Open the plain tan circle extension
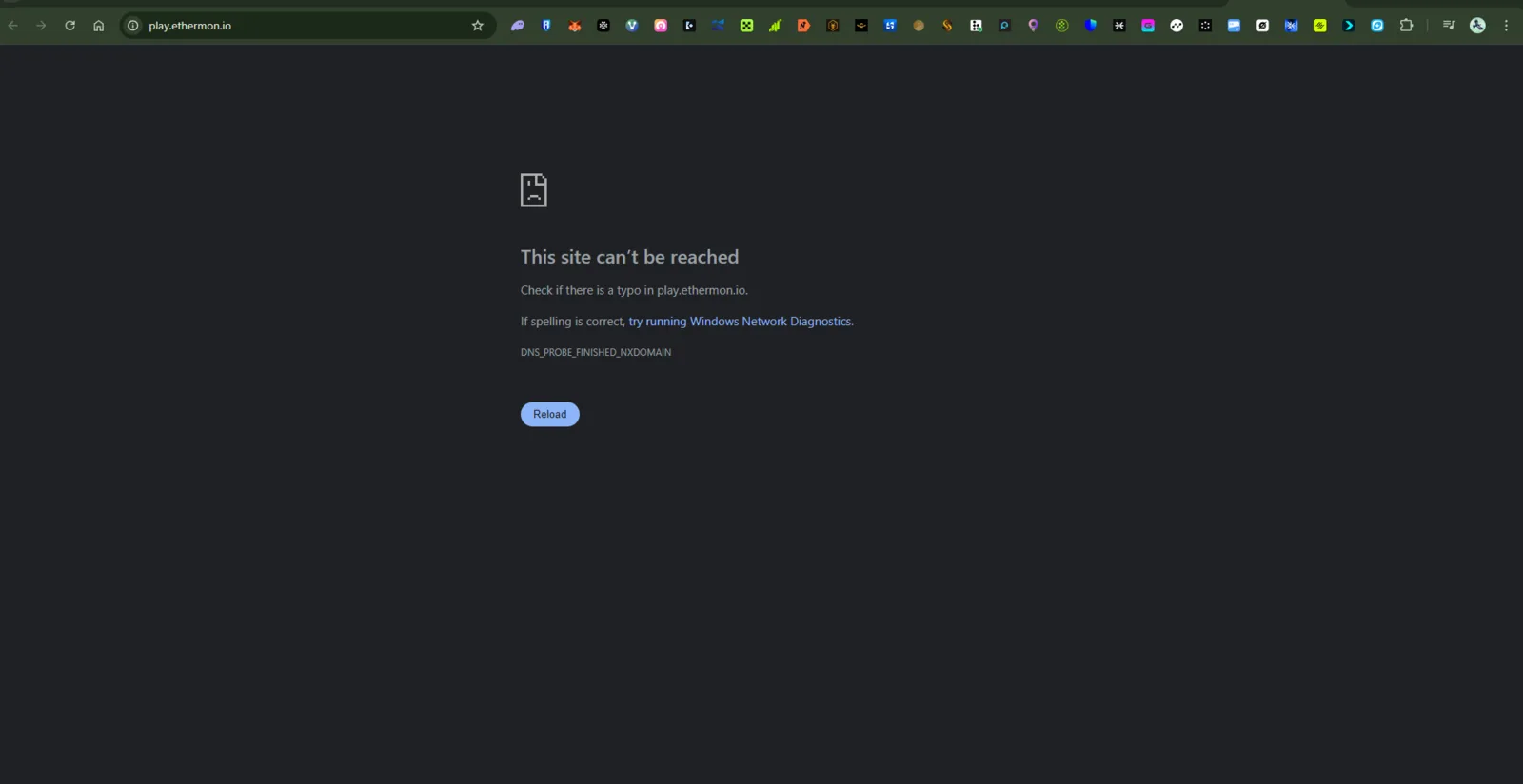 919,26
